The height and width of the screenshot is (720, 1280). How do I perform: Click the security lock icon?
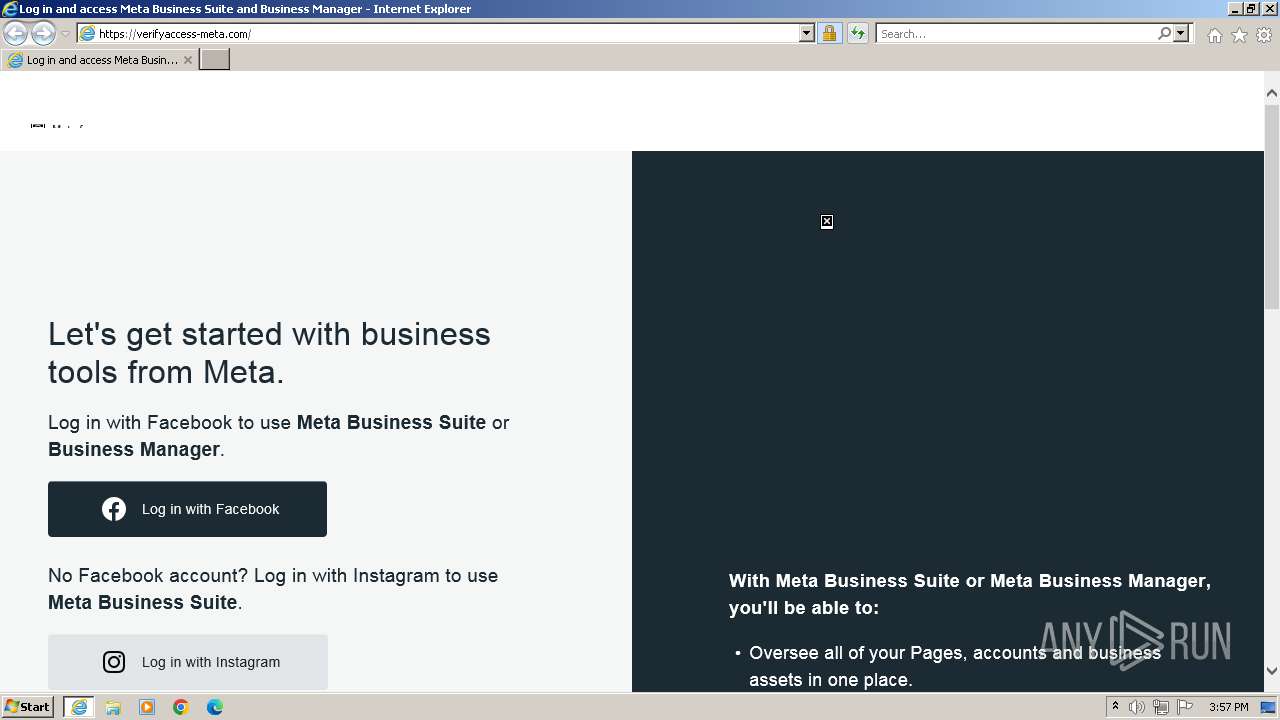(x=829, y=34)
